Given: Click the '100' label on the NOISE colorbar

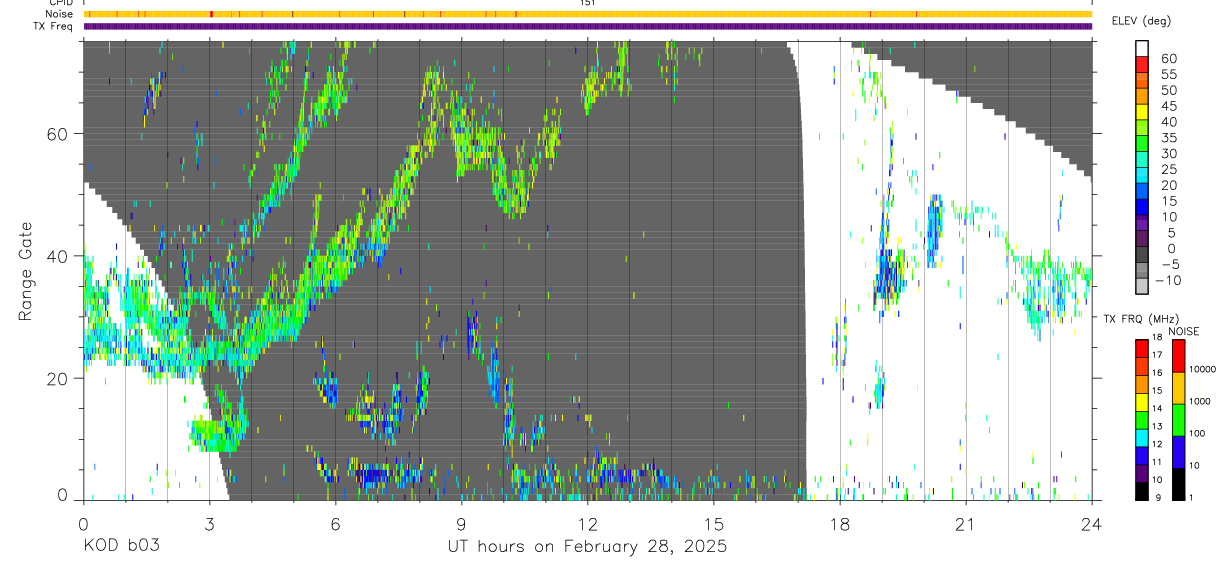Looking at the screenshot, I should click(1198, 434).
